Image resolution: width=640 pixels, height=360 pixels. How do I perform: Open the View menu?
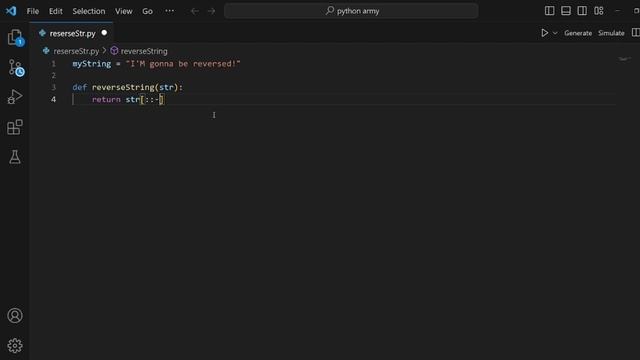(x=123, y=11)
